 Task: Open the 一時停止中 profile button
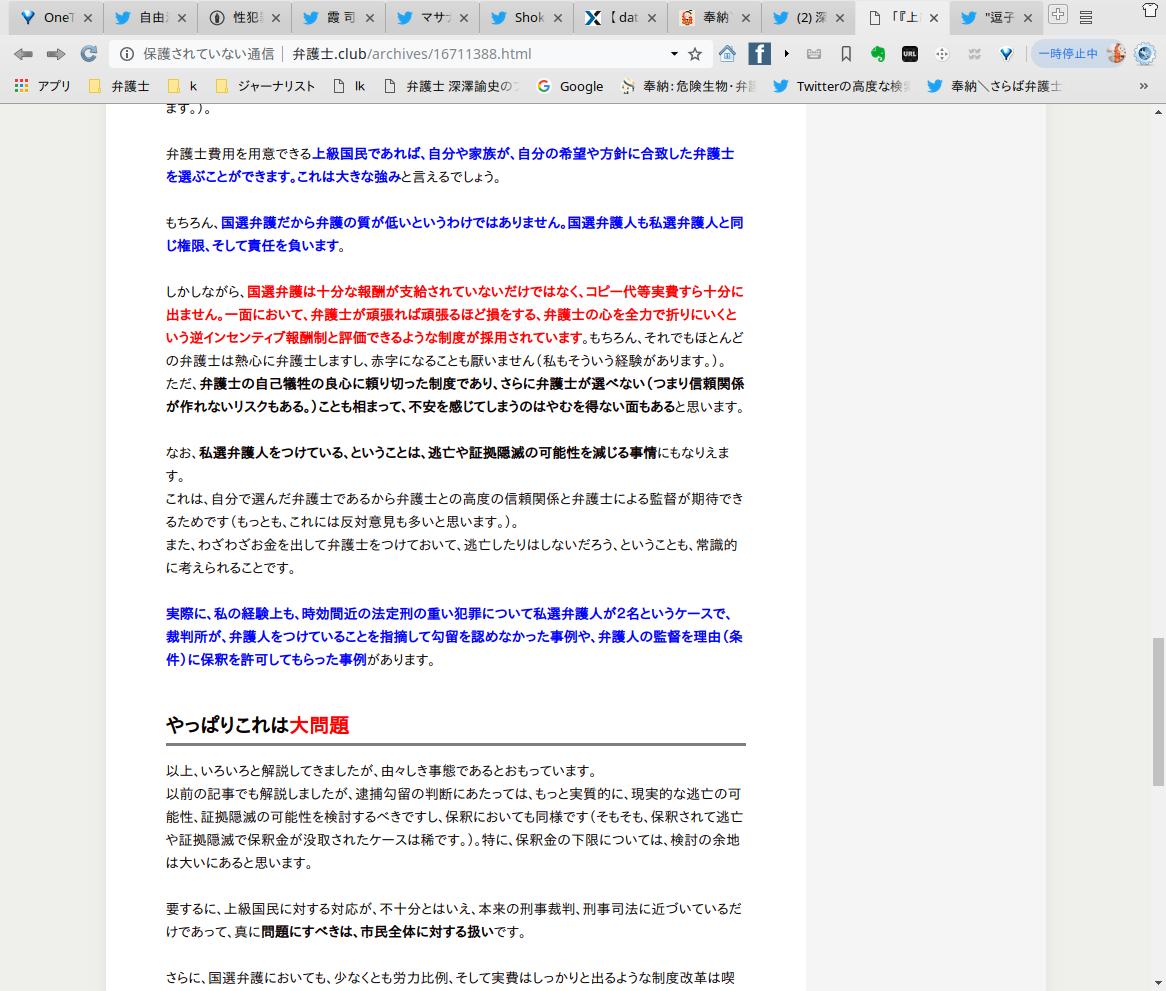click(1080, 54)
